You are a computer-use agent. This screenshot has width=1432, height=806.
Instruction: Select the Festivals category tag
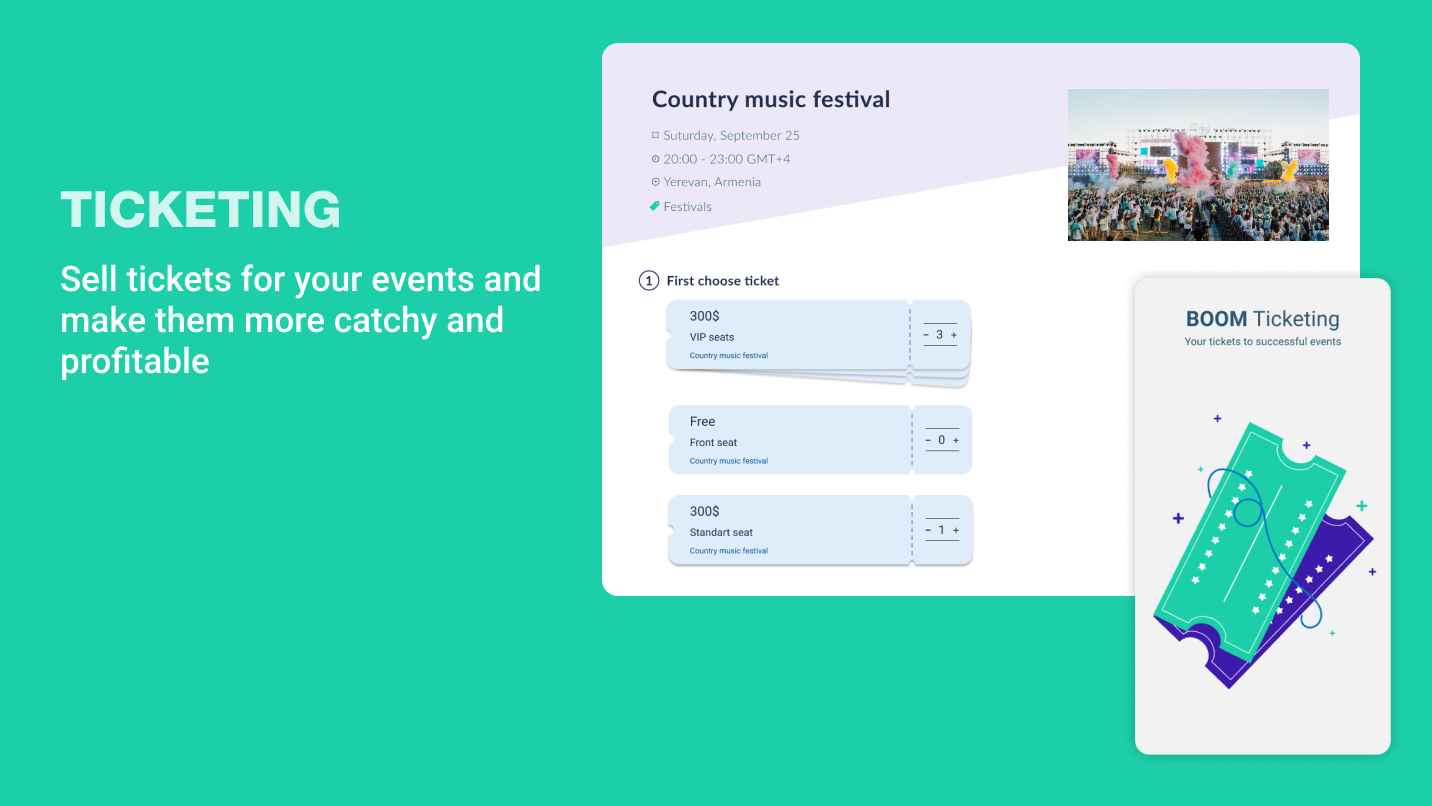tap(687, 207)
